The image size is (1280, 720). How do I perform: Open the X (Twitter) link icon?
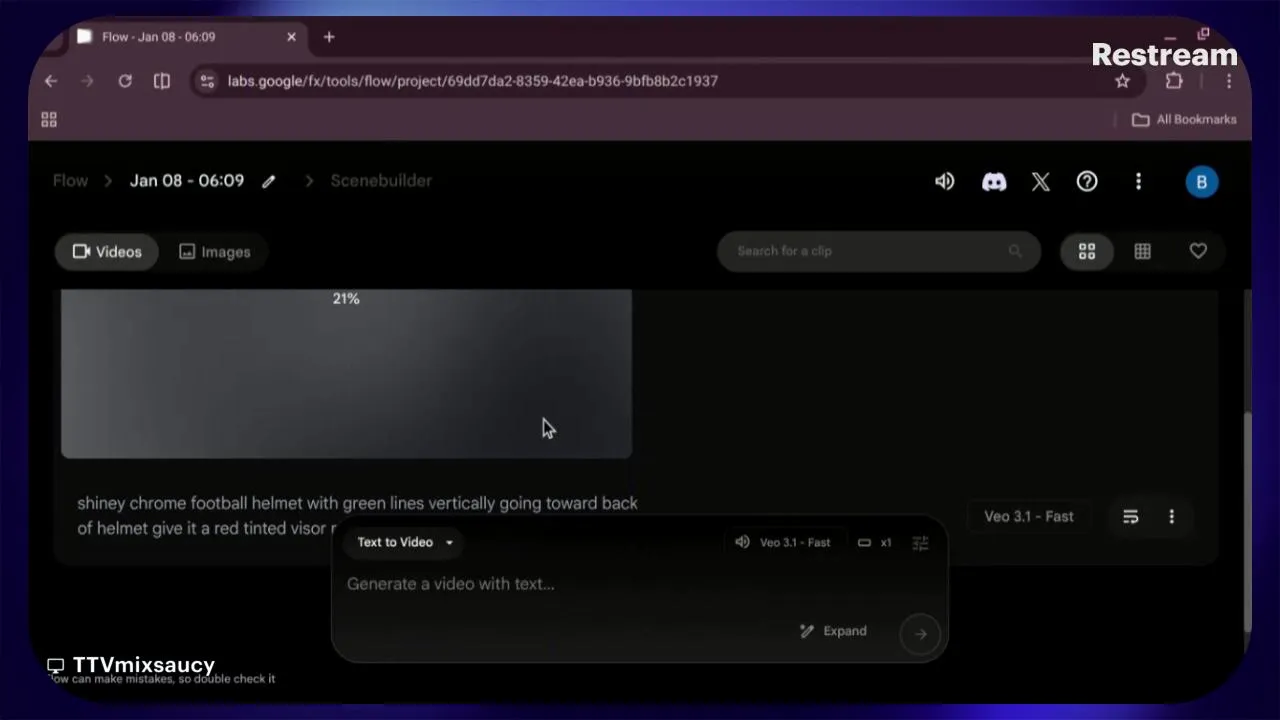pyautogui.click(x=1040, y=182)
